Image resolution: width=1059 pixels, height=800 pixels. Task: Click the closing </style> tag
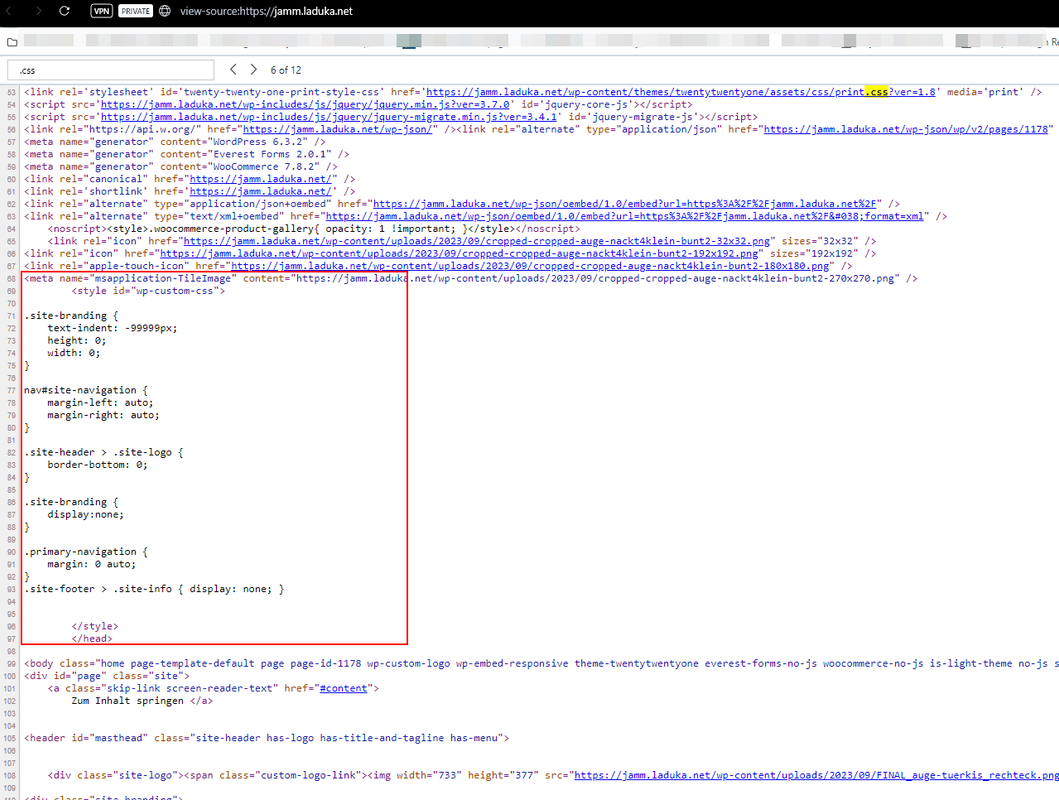point(95,626)
